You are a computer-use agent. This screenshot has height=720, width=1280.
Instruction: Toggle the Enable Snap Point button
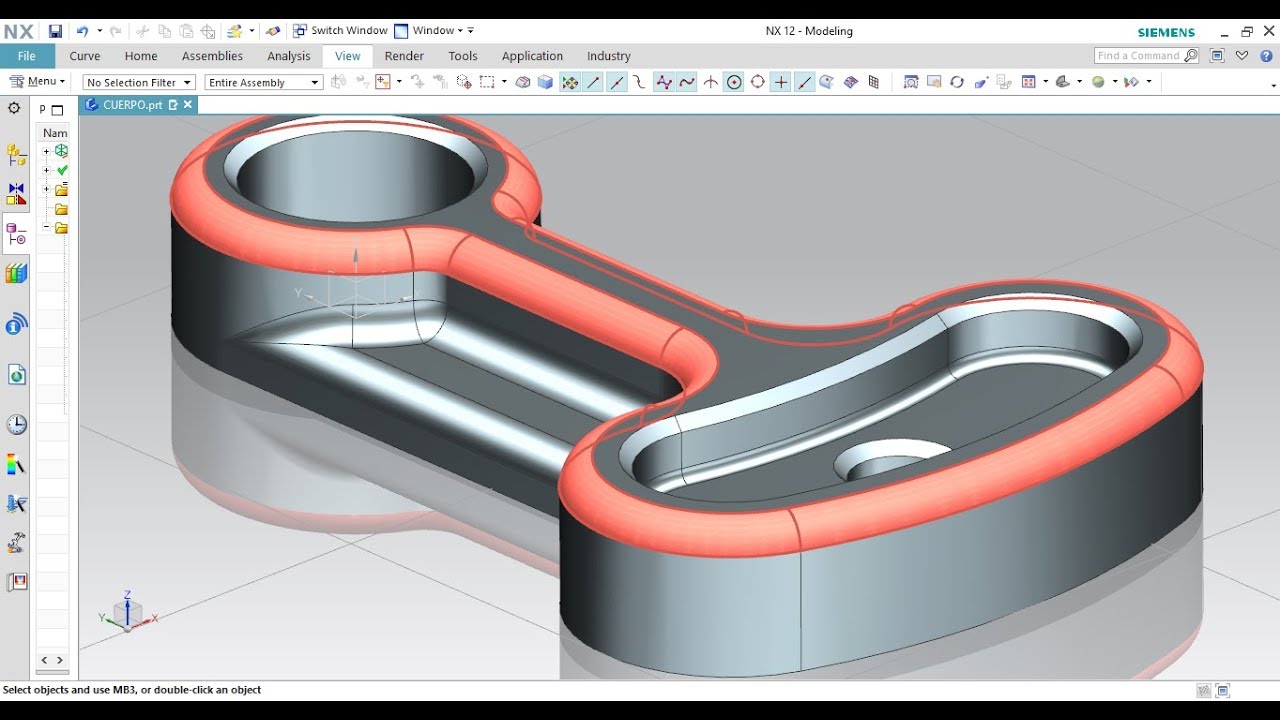pos(570,82)
